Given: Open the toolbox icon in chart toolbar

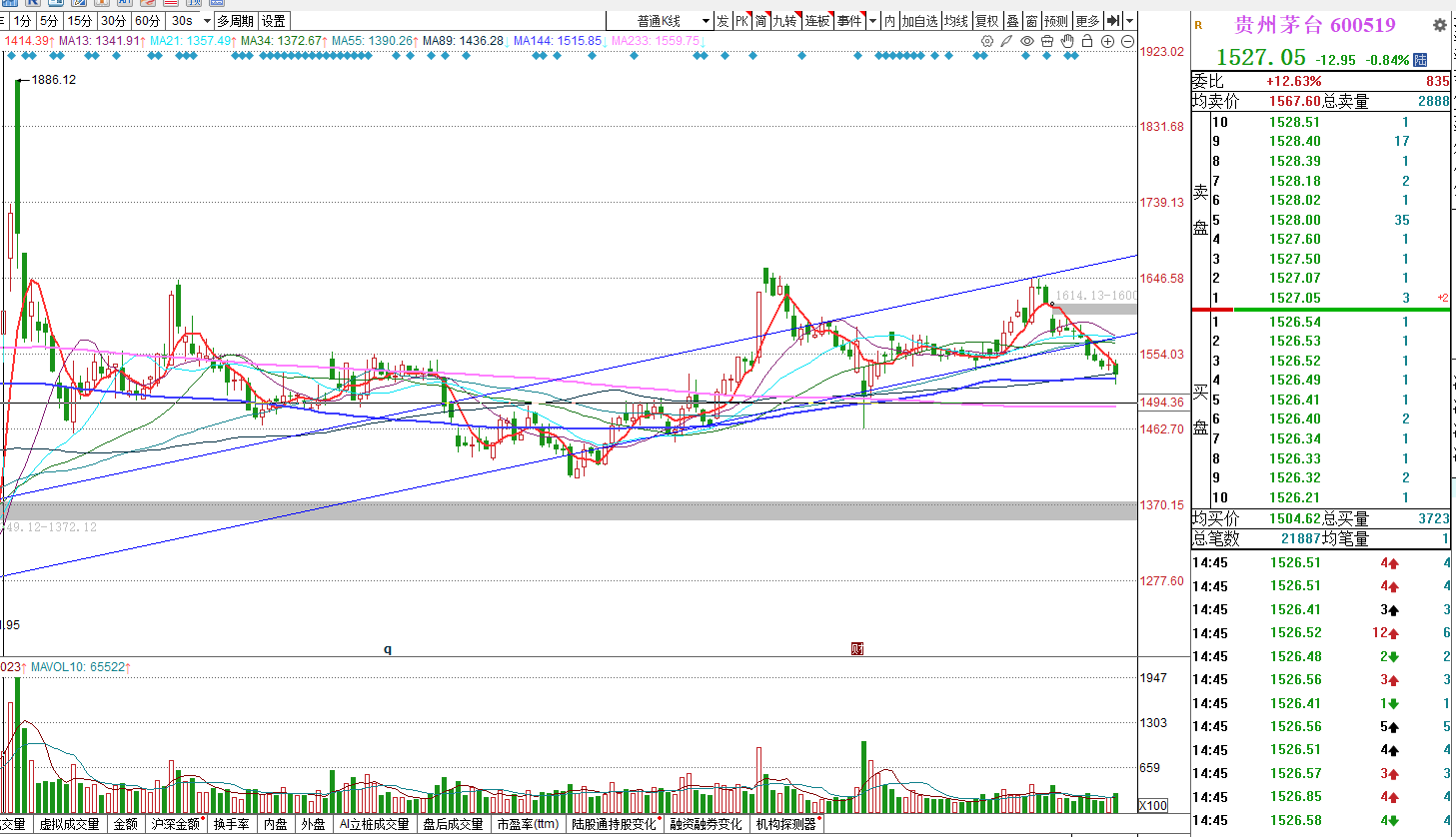Looking at the screenshot, I should (x=1047, y=41).
